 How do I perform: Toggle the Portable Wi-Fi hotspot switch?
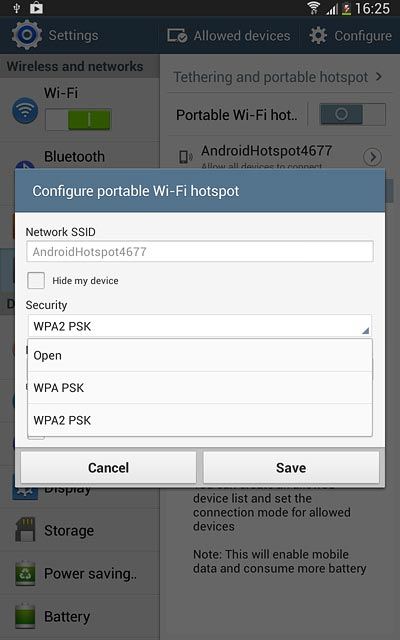coord(353,114)
